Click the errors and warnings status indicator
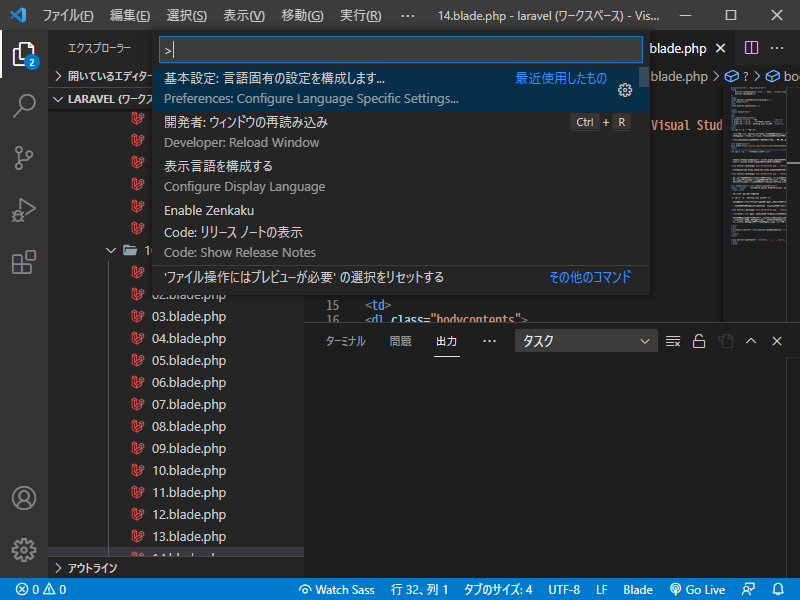Image resolution: width=800 pixels, height=600 pixels. (x=41, y=590)
